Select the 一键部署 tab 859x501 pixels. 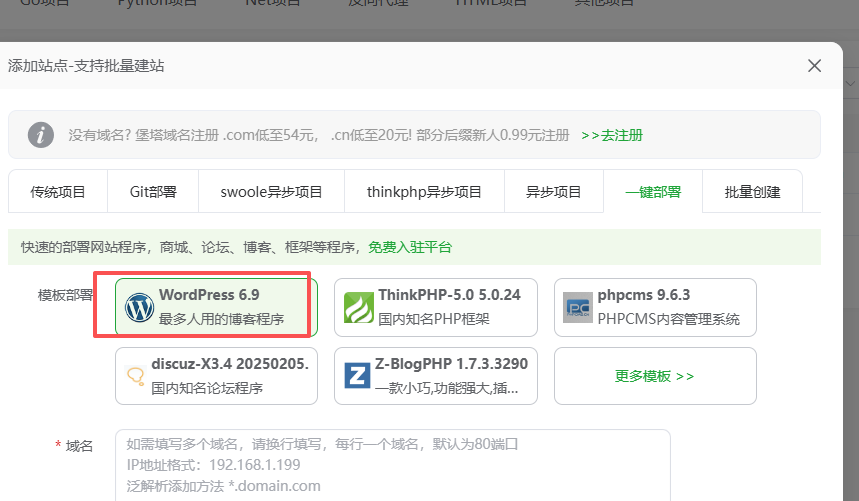[x=653, y=192]
